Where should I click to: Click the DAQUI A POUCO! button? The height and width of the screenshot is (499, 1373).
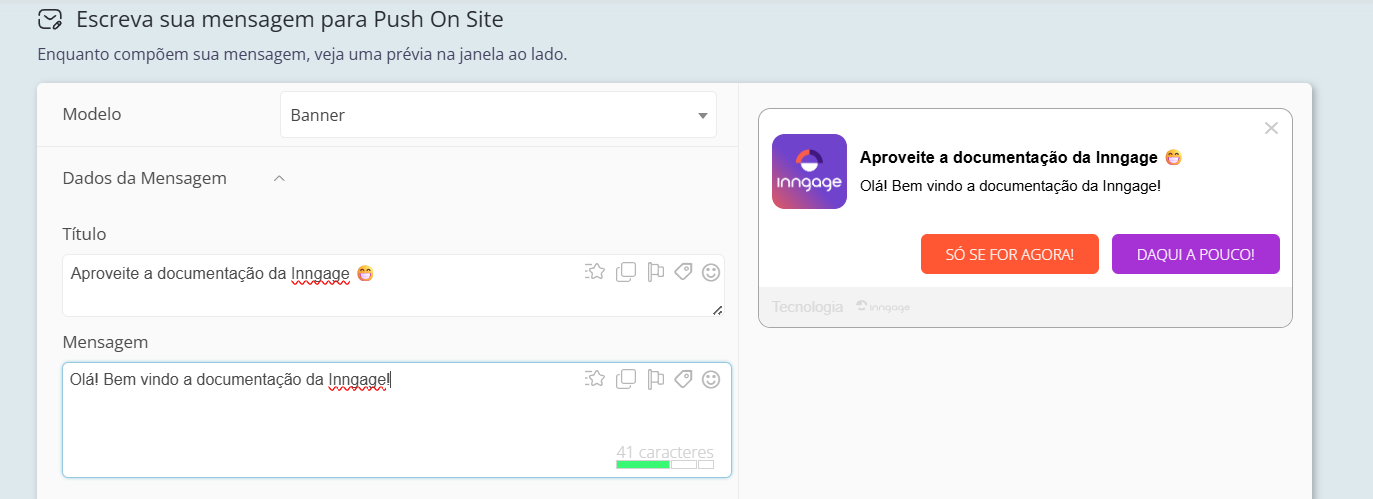coord(1196,254)
